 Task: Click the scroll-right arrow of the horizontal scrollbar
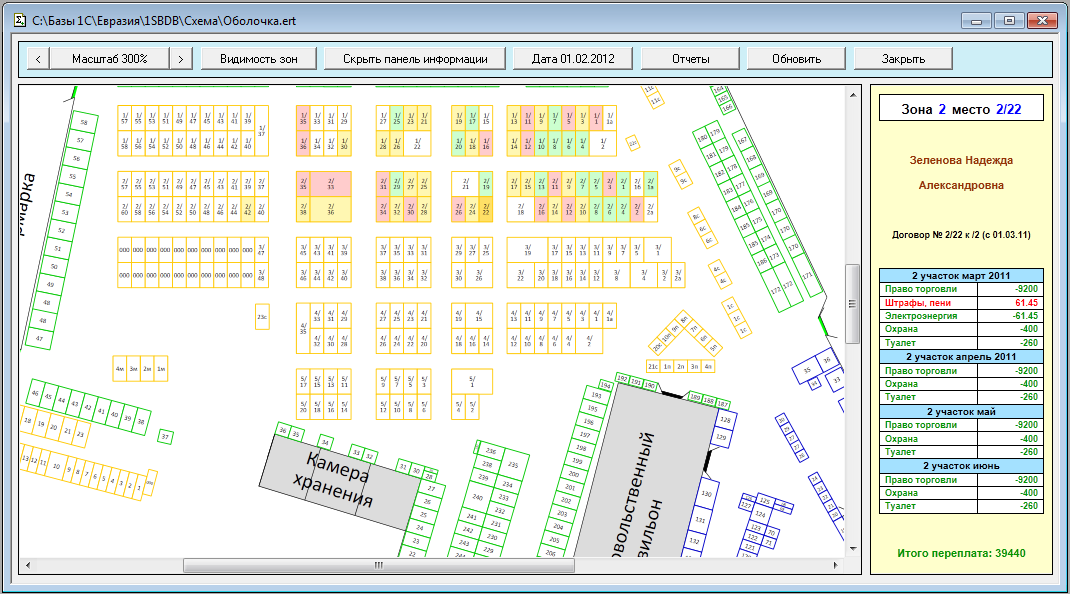click(x=838, y=565)
